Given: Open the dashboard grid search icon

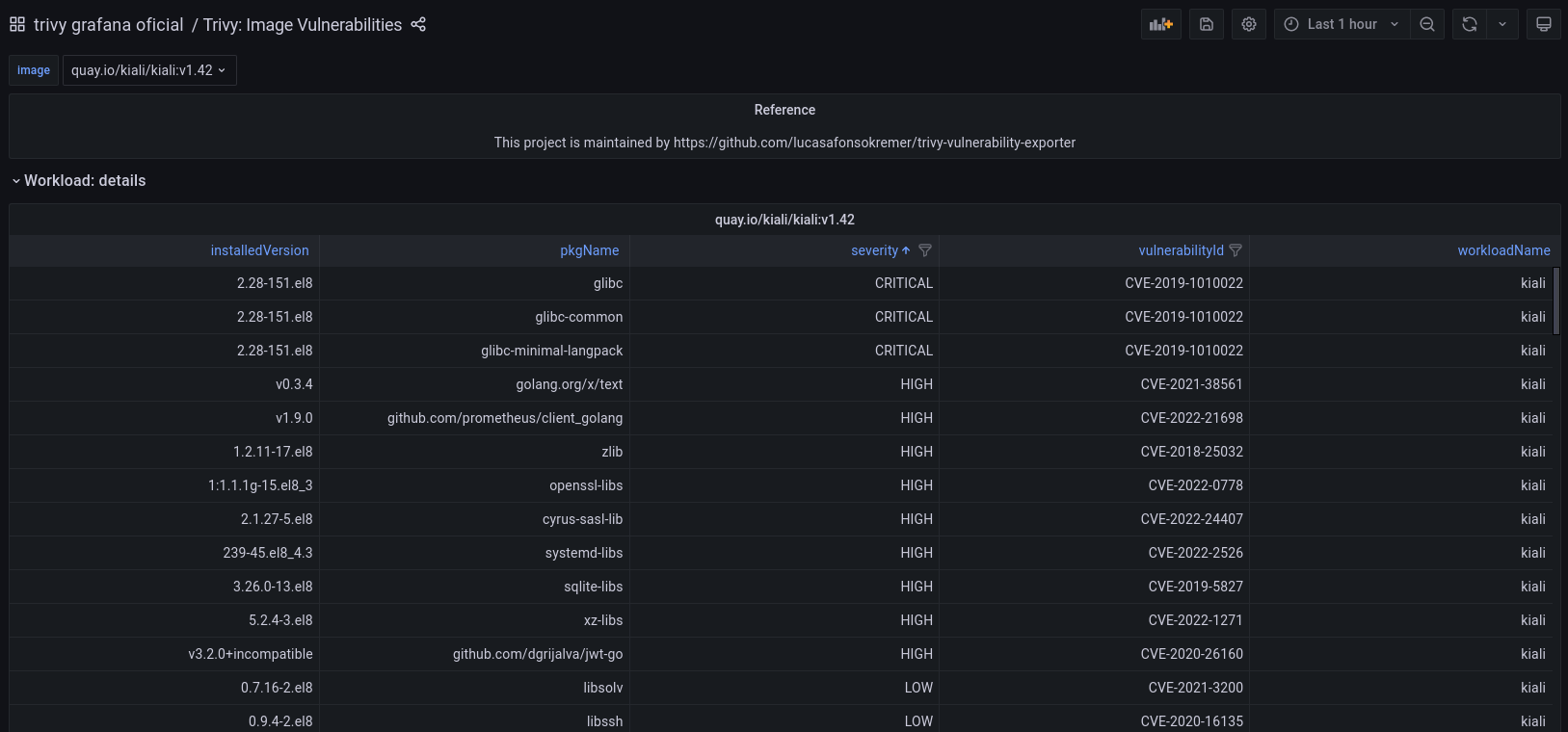Looking at the screenshot, I should tap(17, 25).
